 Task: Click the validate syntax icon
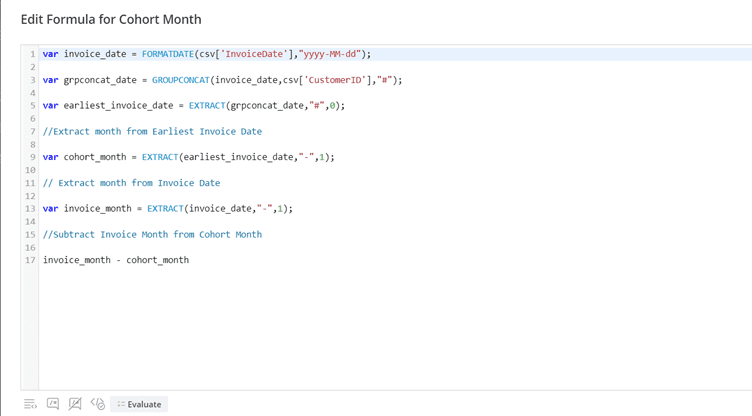pos(98,404)
